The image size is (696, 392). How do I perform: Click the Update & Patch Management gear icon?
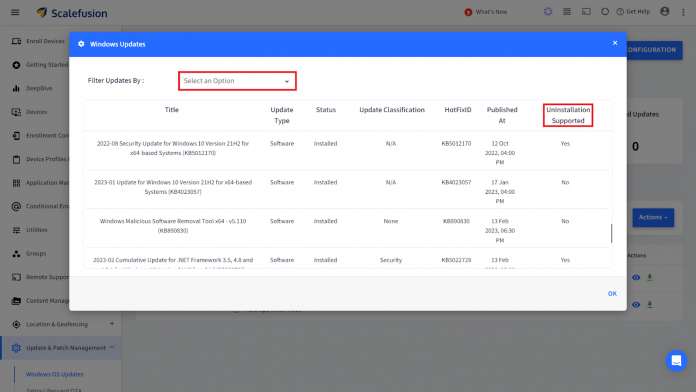click(16, 348)
